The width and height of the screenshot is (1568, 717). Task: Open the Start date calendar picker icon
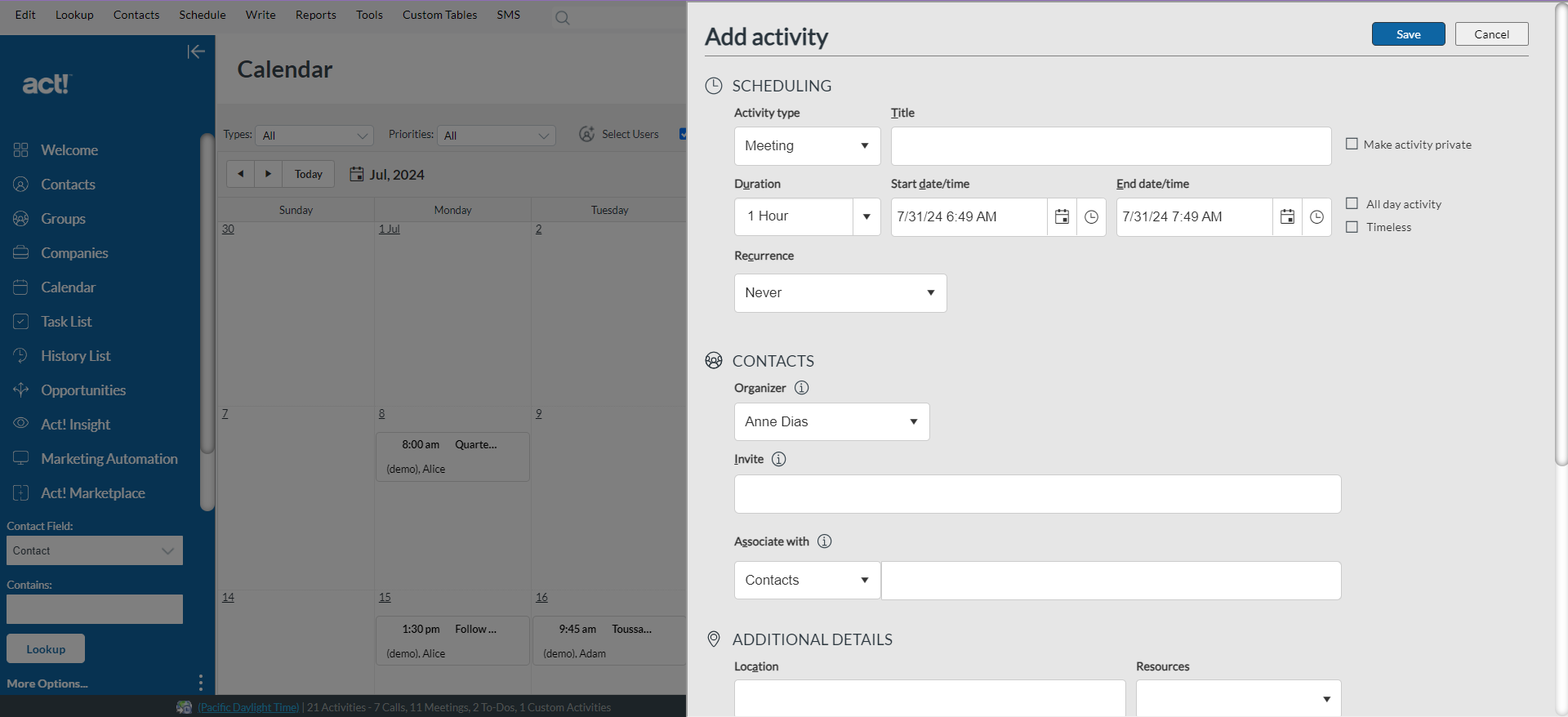pyautogui.click(x=1062, y=217)
